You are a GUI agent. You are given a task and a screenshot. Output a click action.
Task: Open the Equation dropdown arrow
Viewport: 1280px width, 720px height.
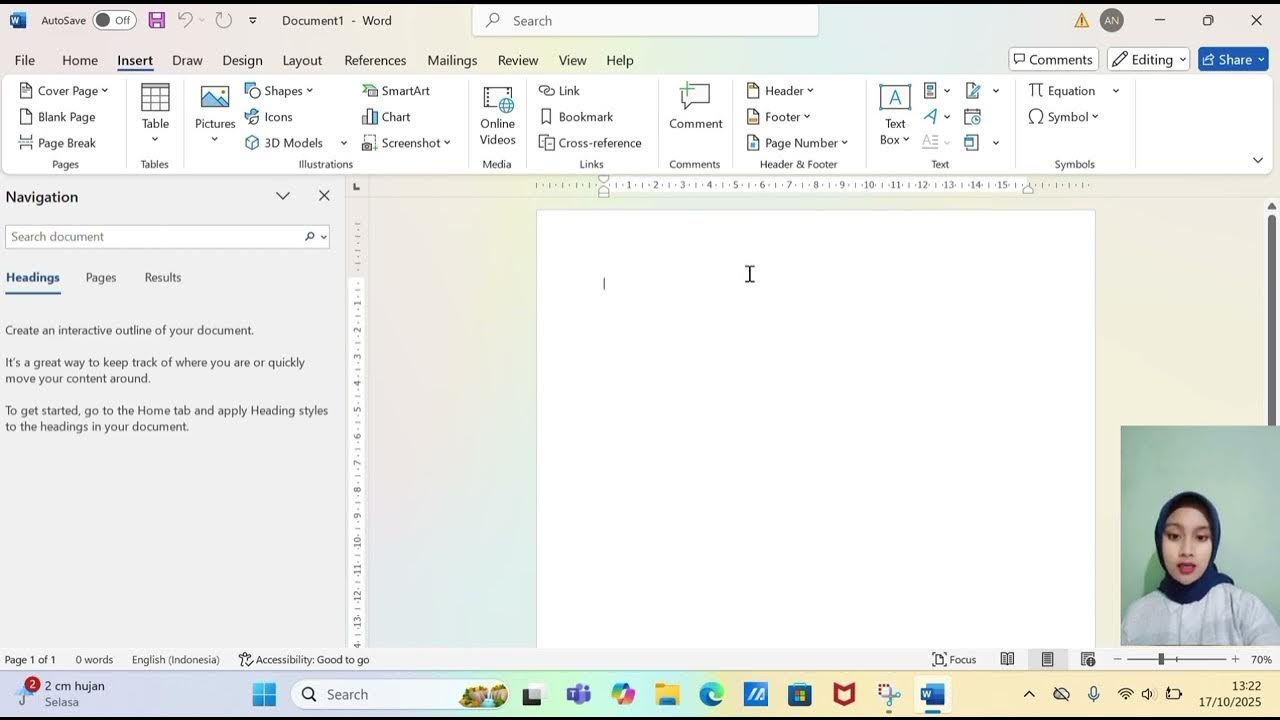[1116, 91]
